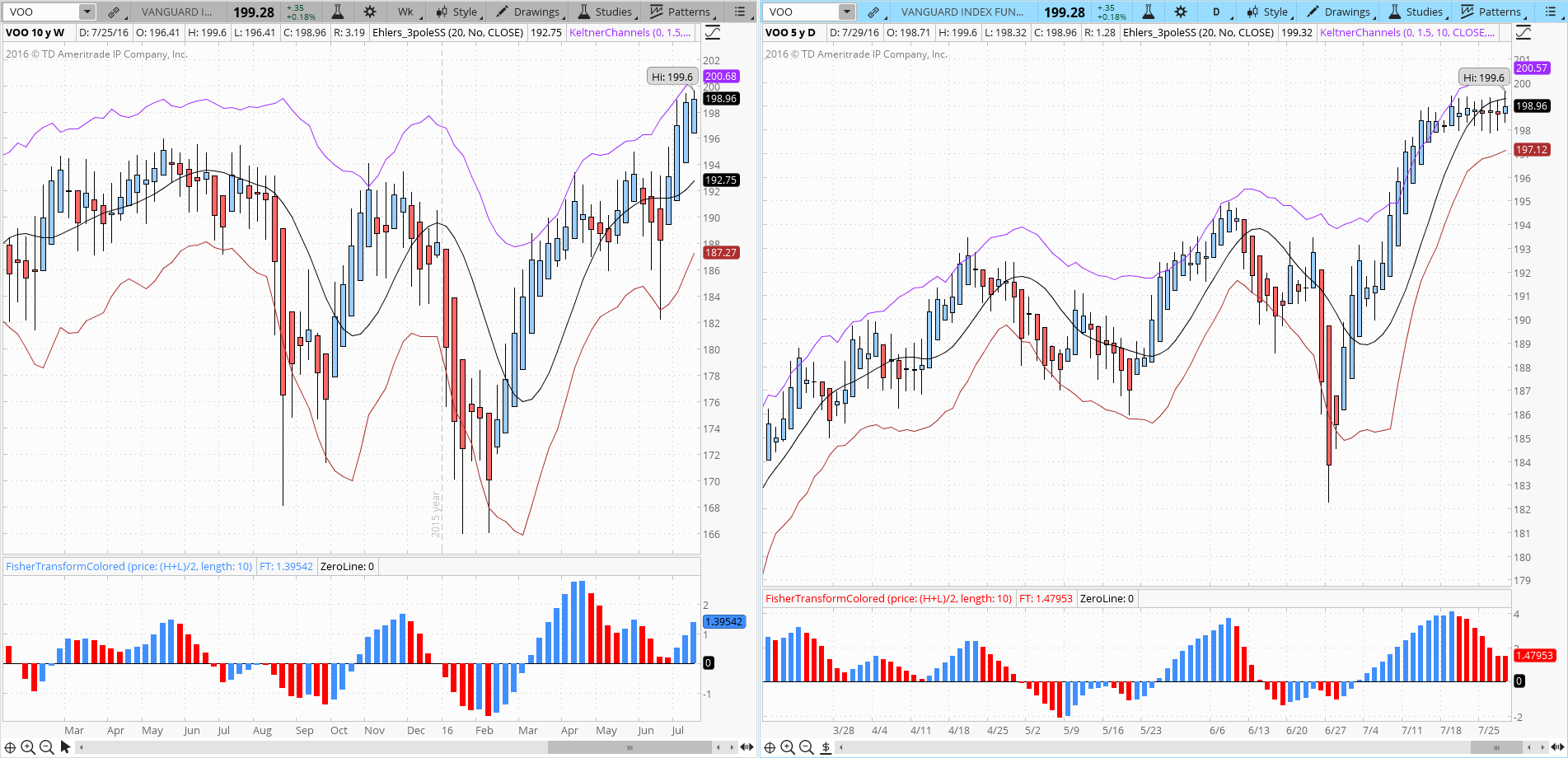Click the 199.28 last price in the right chart toolbar
Viewport: 1568px width, 758px height.
tap(1065, 12)
